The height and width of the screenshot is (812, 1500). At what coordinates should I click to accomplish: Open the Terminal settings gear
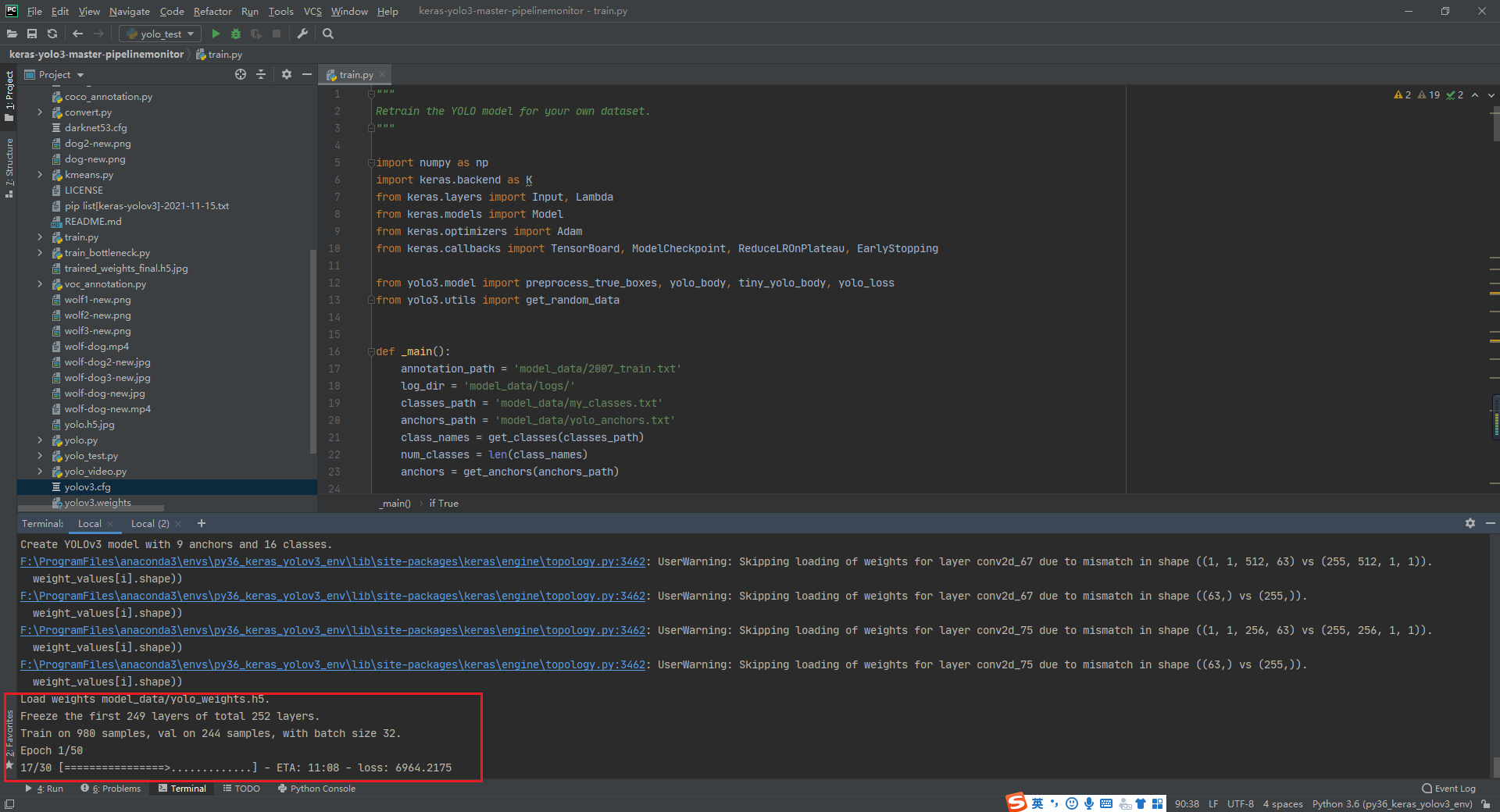(x=1470, y=523)
